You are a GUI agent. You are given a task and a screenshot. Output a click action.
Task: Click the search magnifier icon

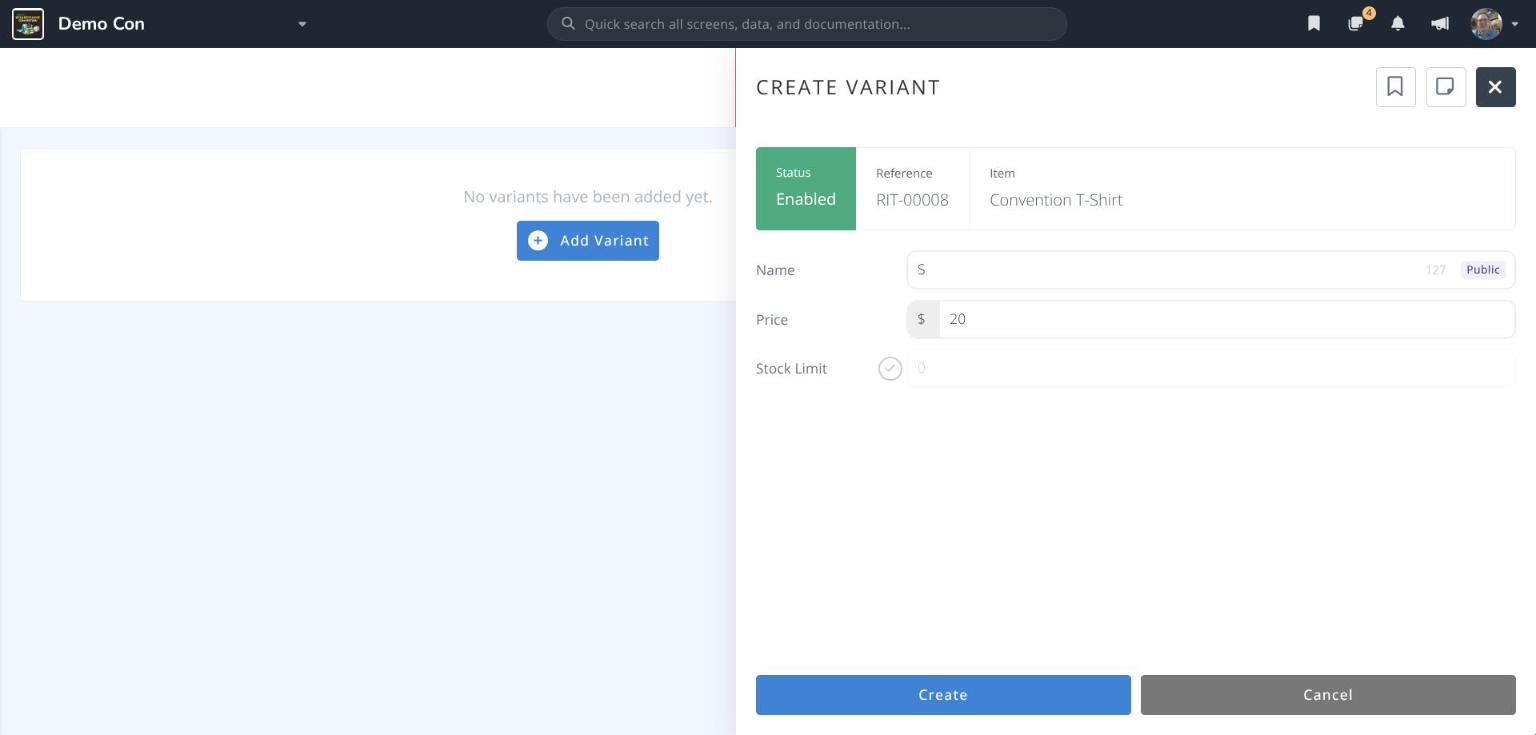pyautogui.click(x=568, y=23)
